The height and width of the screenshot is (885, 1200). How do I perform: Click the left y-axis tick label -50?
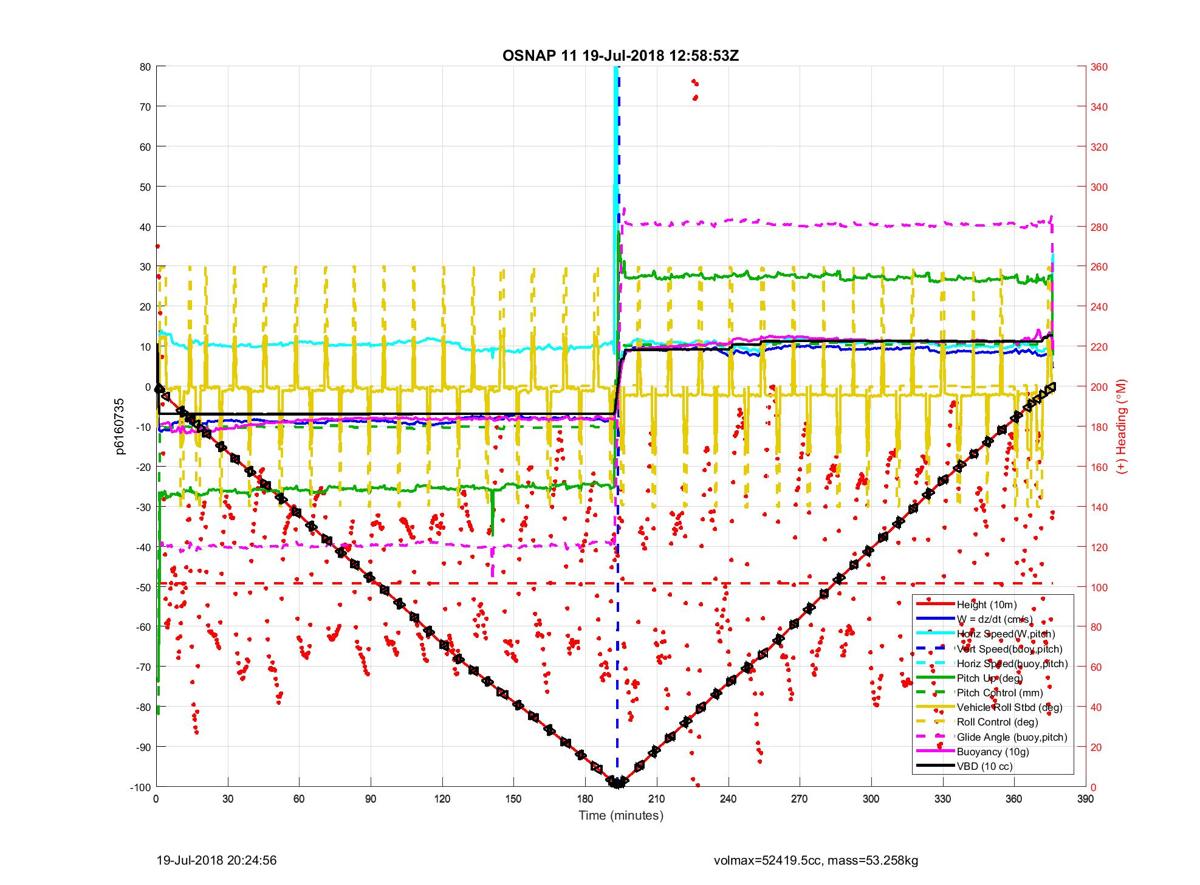[x=142, y=587]
